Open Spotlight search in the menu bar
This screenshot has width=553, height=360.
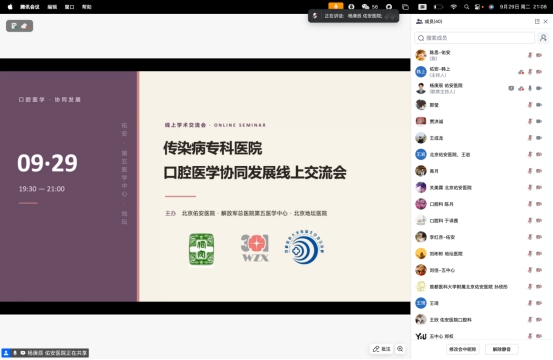pyautogui.click(x=466, y=7)
